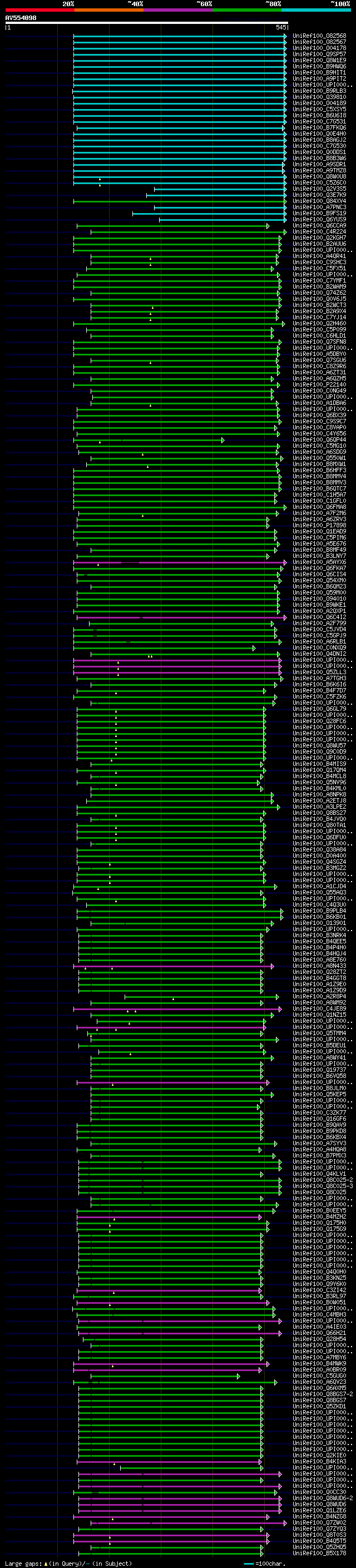Image resolution: width=356 pixels, height=1568 pixels.
Task: Select the UniRef100_Q2H460 label
Action: (x=319, y=324)
